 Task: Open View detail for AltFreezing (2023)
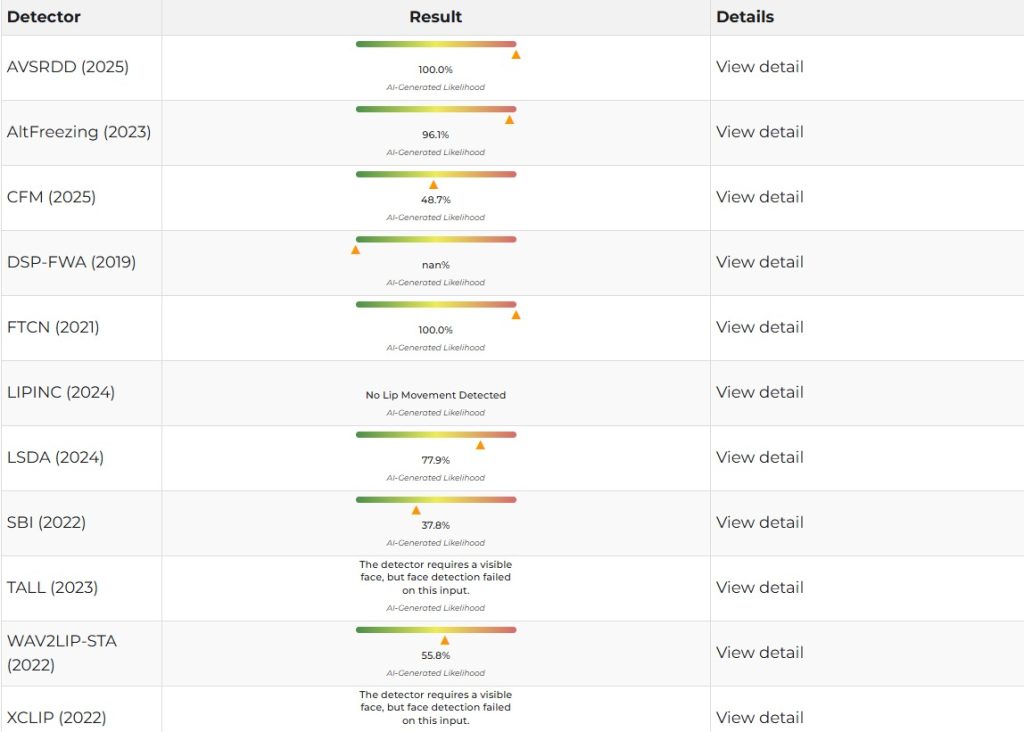760,132
